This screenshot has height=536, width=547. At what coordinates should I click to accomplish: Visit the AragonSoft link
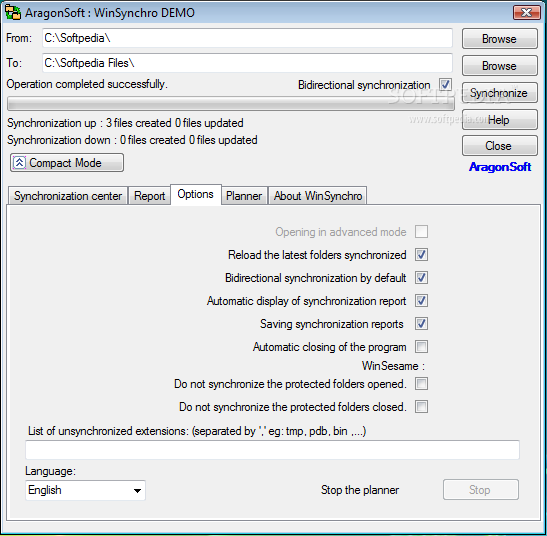pos(500,167)
